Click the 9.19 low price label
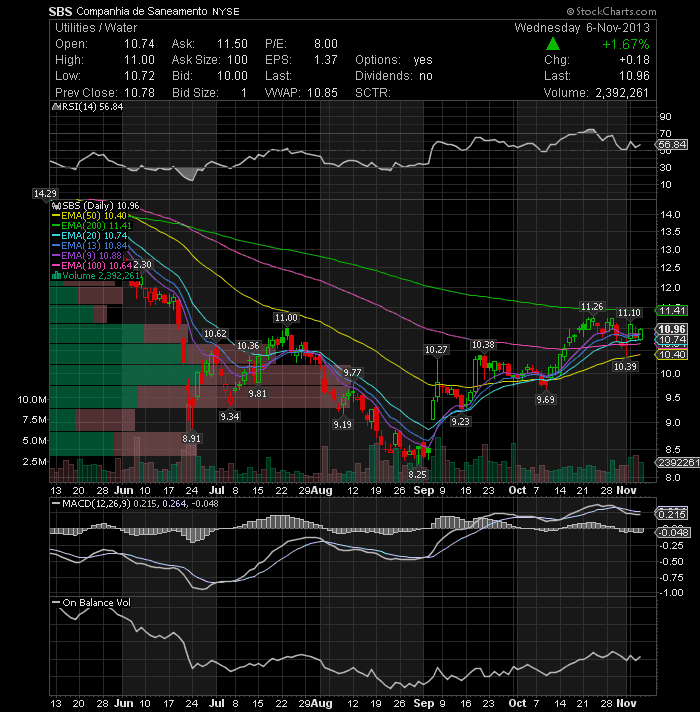Viewport: 700px width, 712px height. [x=342, y=425]
